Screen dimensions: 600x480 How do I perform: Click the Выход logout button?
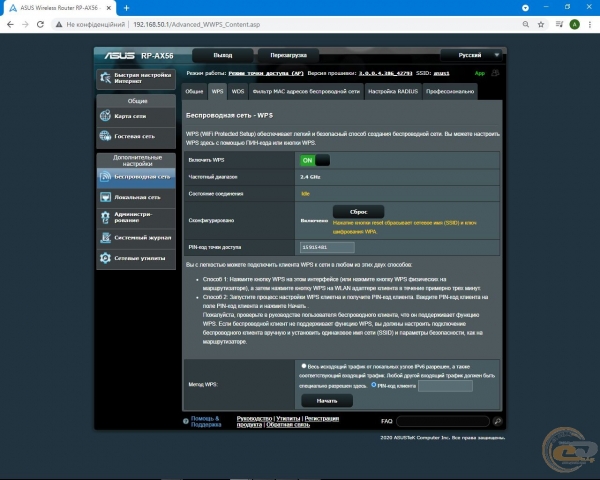(x=223, y=55)
